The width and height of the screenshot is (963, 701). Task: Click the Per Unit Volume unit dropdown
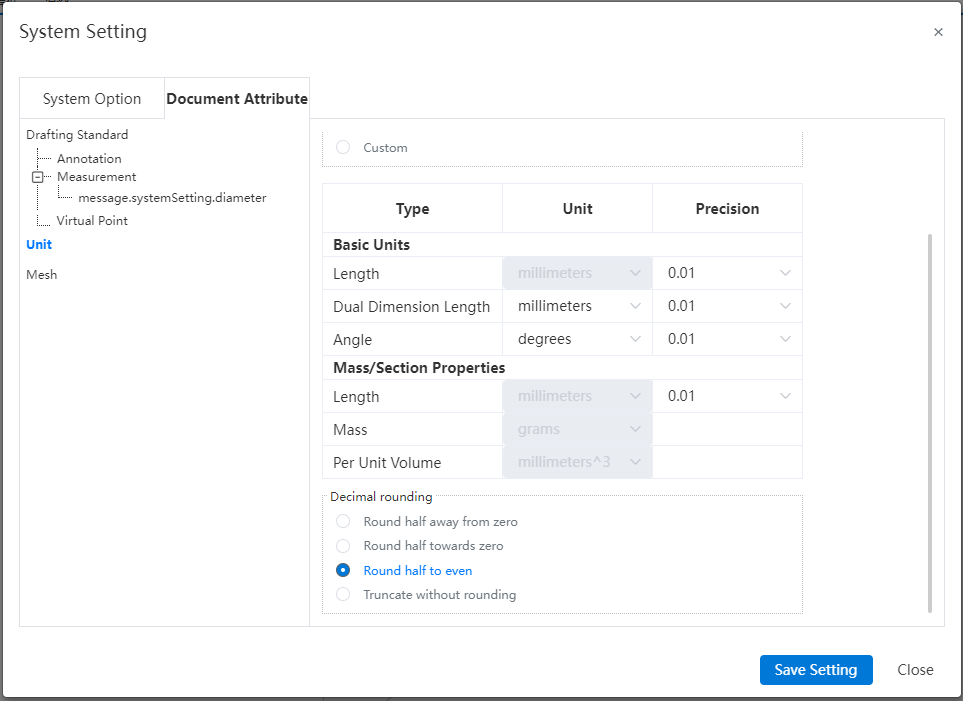coord(577,462)
